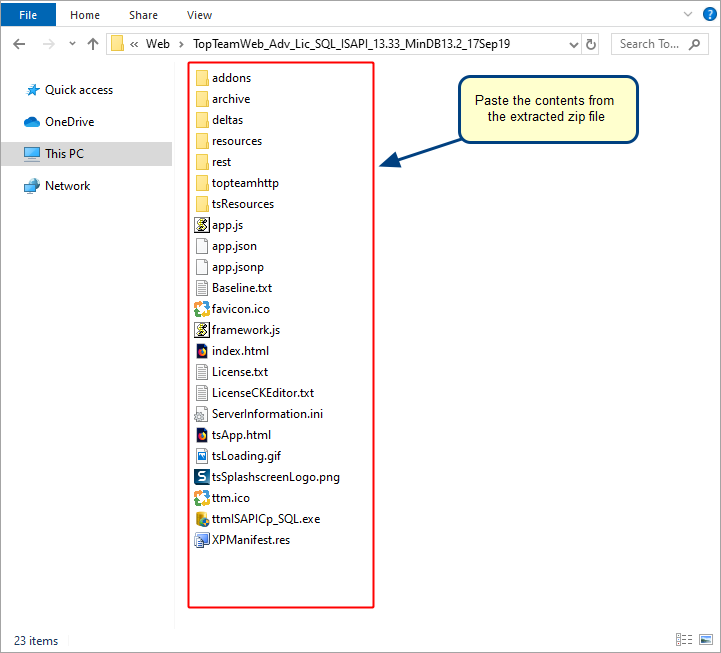Open Explorer help with the question mark icon

click(710, 14)
